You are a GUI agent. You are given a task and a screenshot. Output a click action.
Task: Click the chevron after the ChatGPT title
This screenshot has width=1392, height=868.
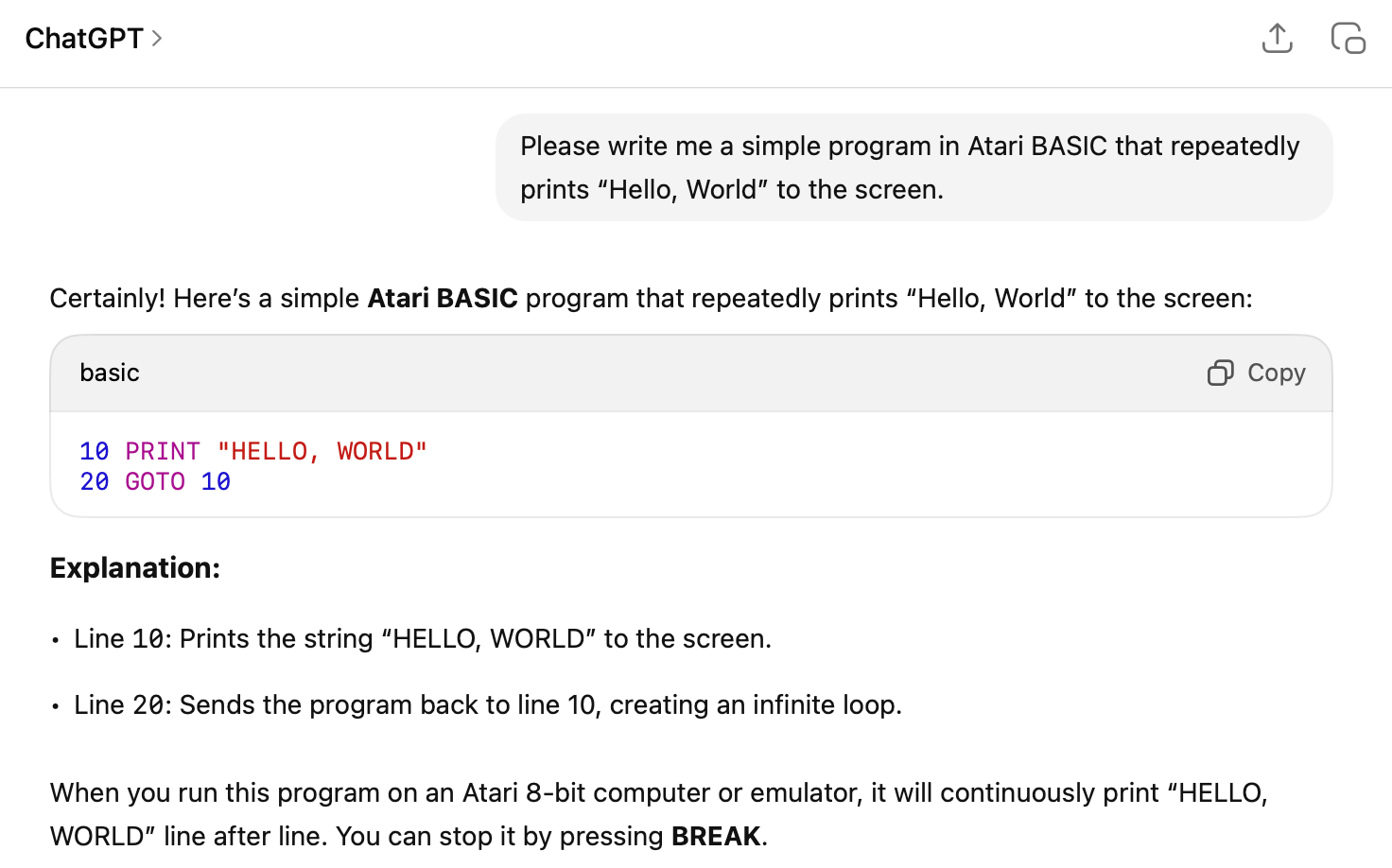click(158, 39)
